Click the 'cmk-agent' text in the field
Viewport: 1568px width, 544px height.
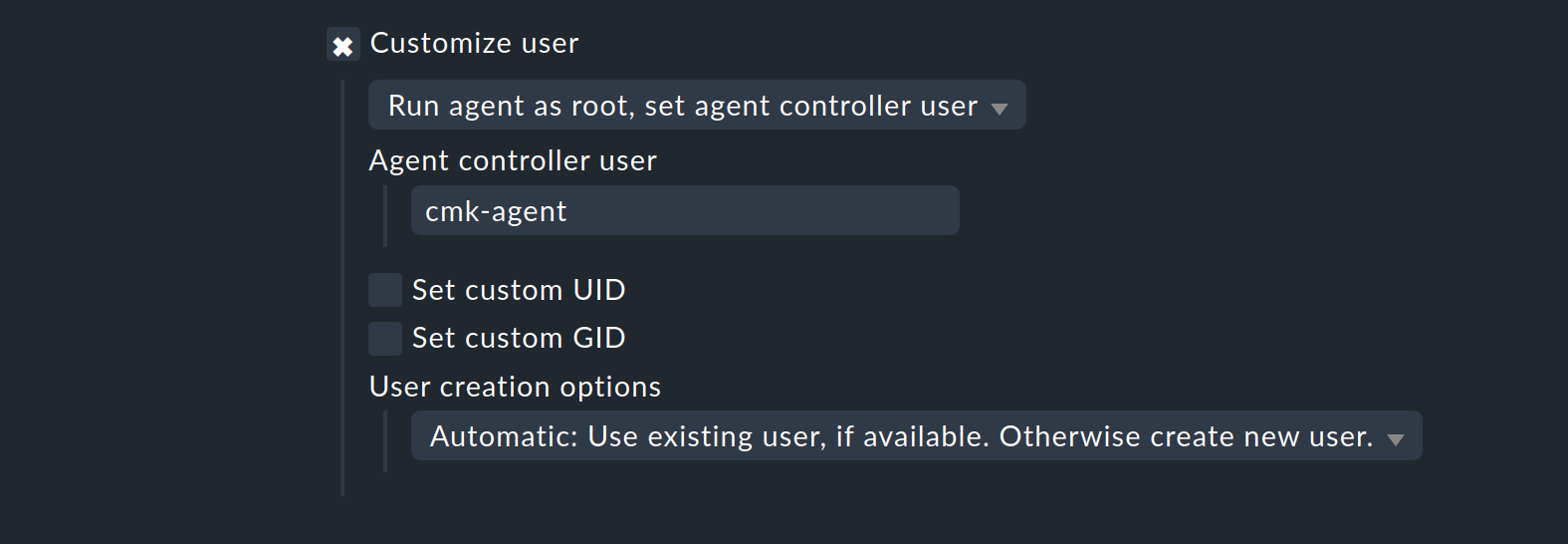click(496, 212)
